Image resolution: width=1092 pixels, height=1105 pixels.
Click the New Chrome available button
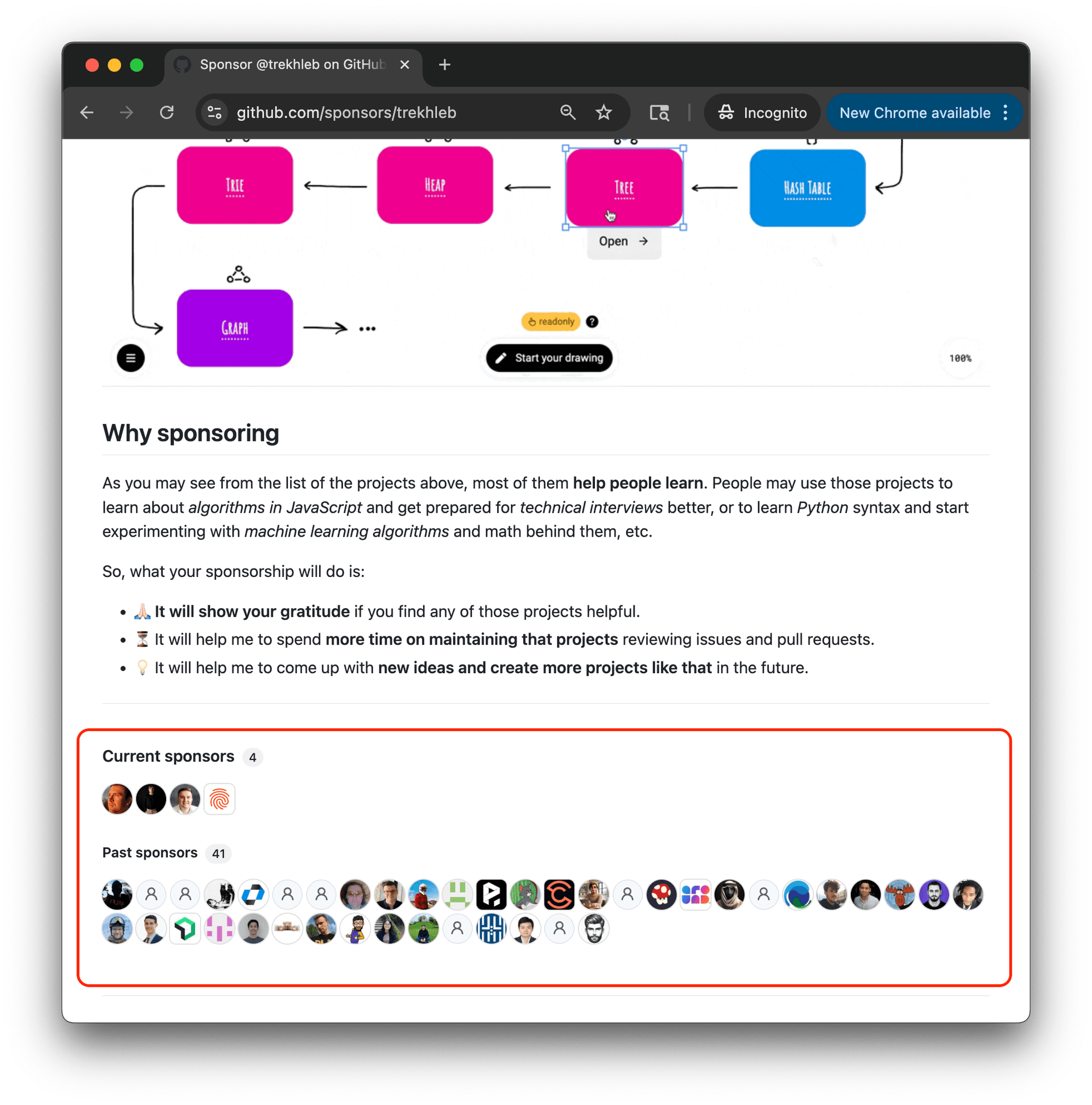[x=915, y=113]
